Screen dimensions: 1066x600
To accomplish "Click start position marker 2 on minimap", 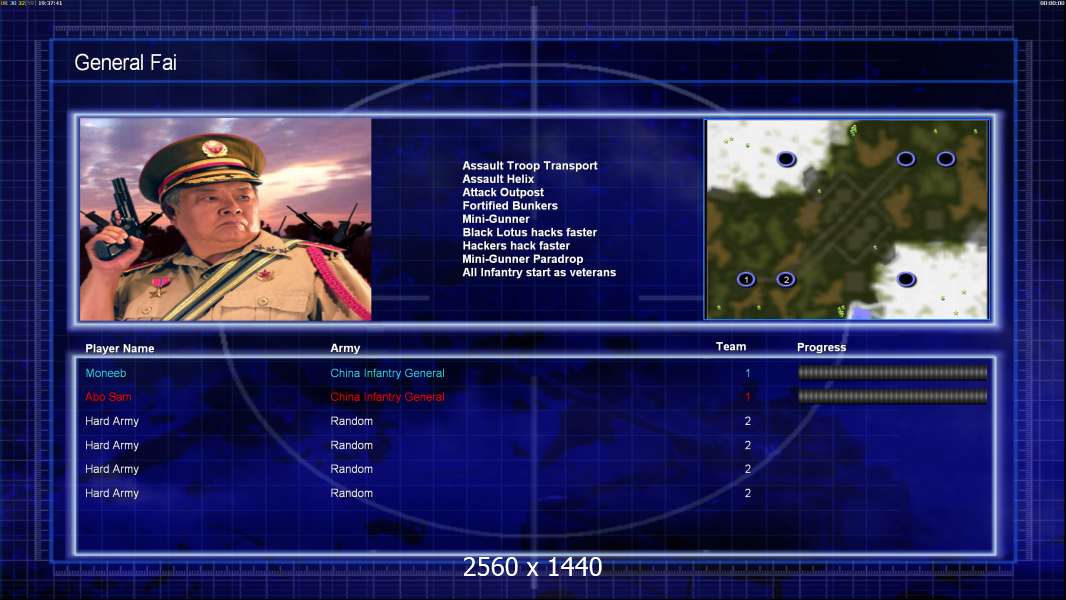I will click(786, 279).
